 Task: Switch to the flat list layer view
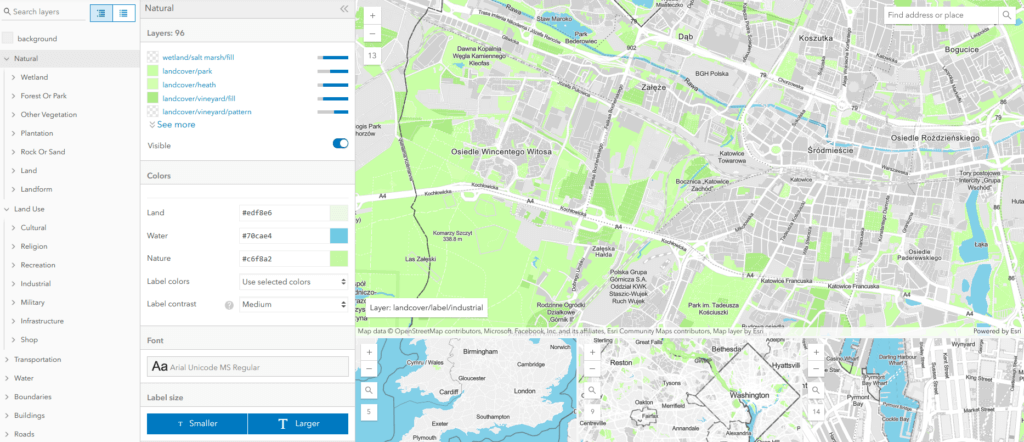click(x=123, y=12)
